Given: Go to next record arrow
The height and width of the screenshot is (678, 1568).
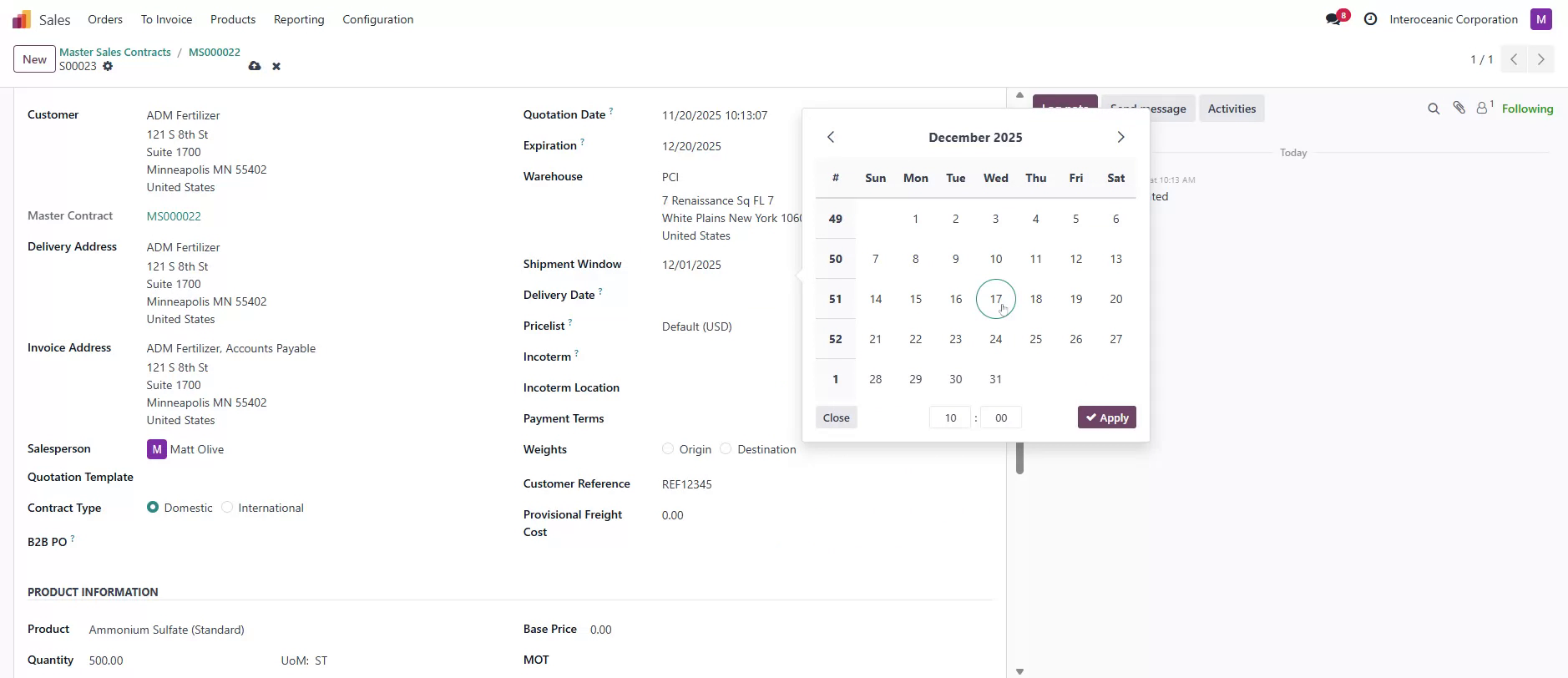Looking at the screenshot, I should pos(1540,59).
